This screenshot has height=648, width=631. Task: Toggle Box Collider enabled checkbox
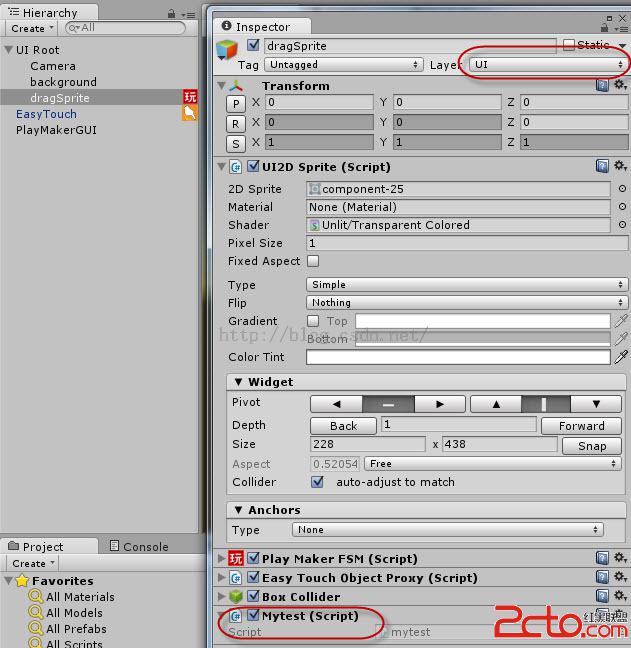[x=253, y=596]
